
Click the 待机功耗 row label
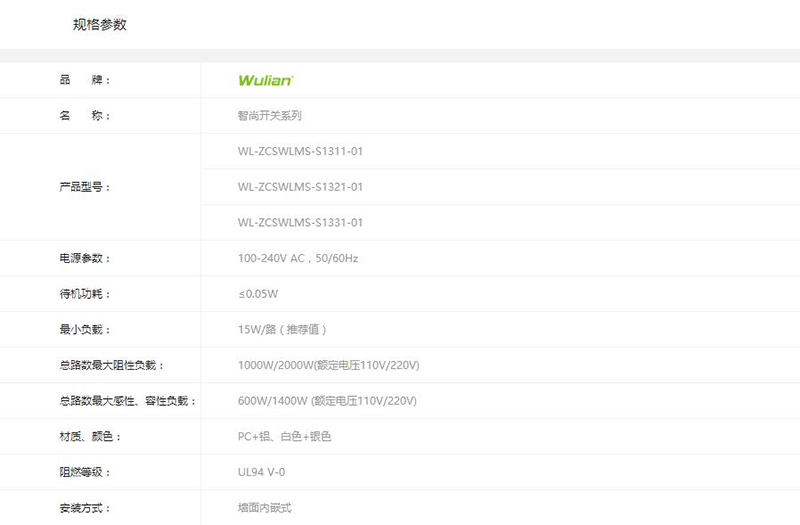pyautogui.click(x=85, y=294)
